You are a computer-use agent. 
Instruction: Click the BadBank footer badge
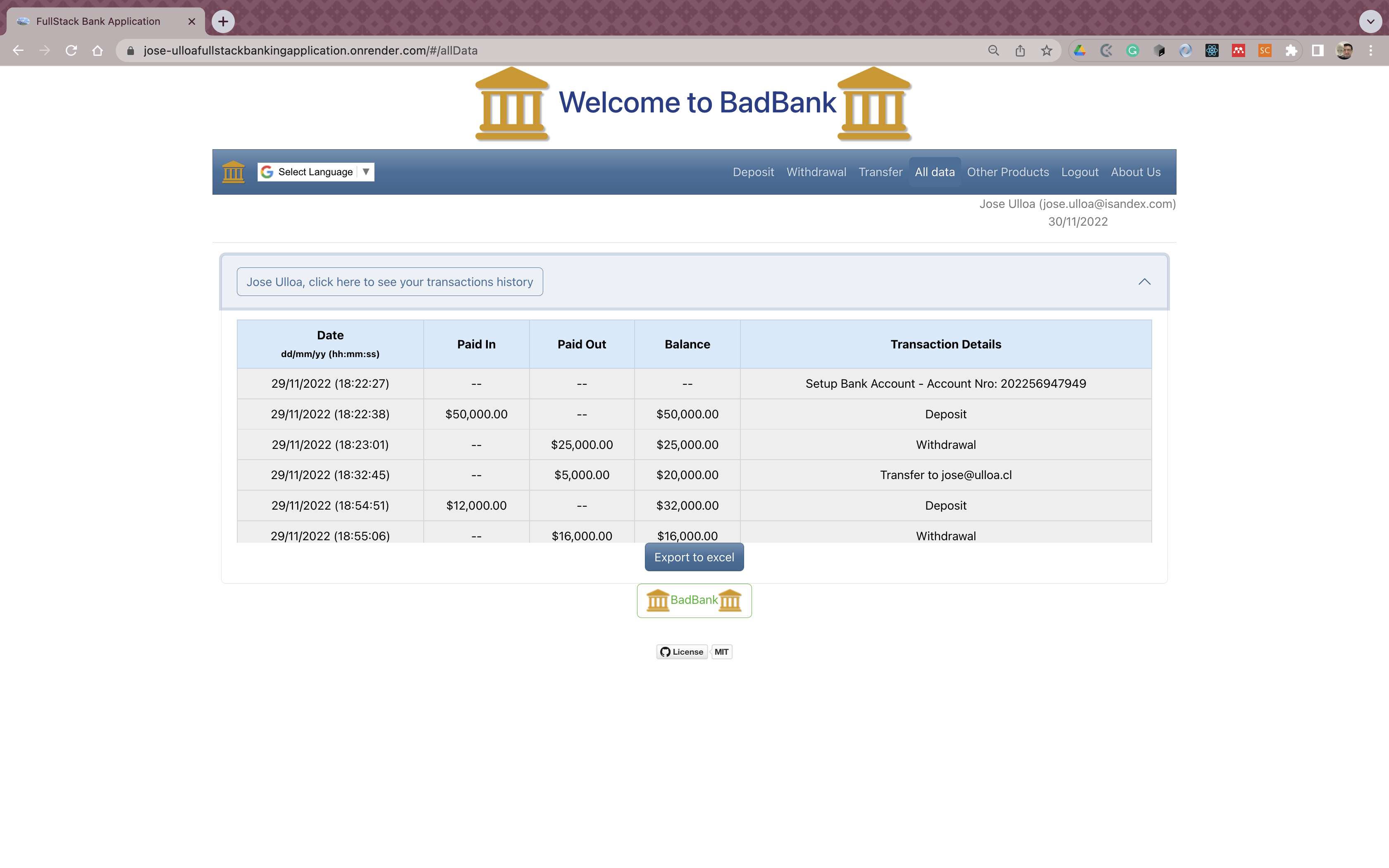point(694,601)
